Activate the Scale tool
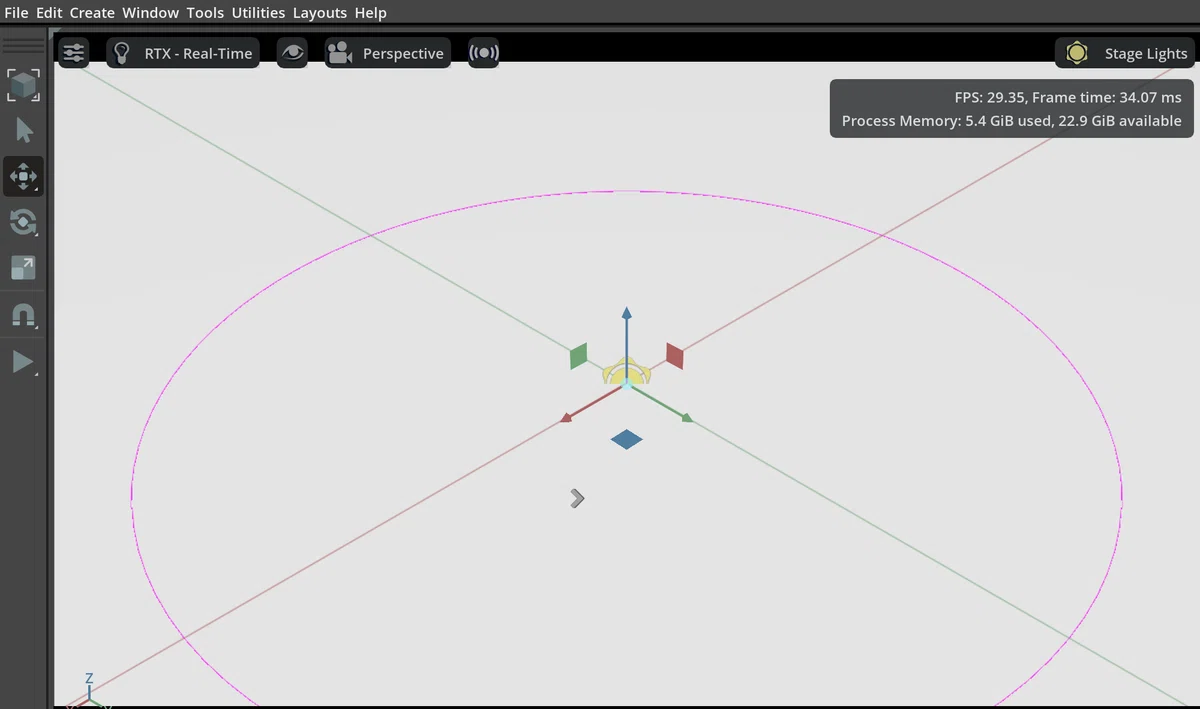The image size is (1200, 709). [x=24, y=268]
